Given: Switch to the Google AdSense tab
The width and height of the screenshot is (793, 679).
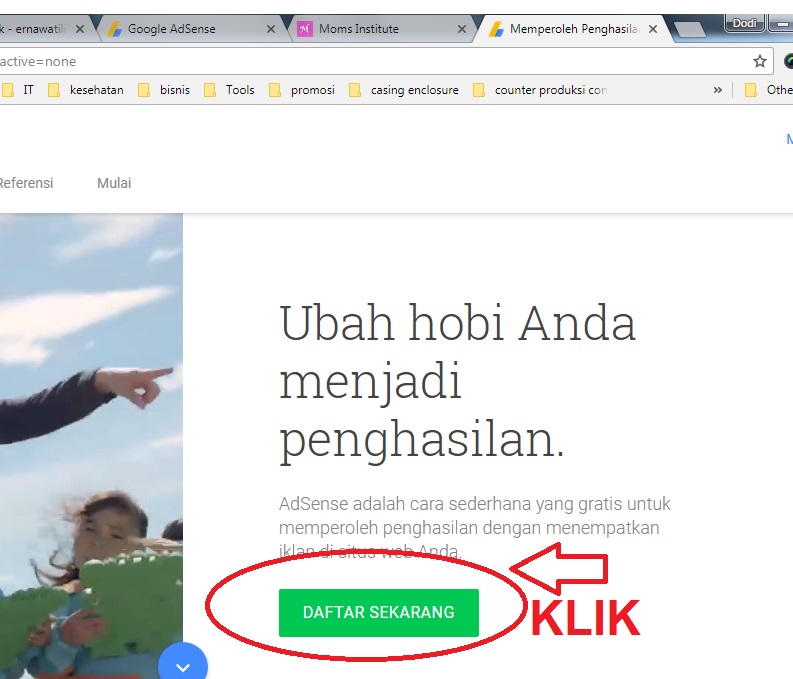Looking at the screenshot, I should pyautogui.click(x=192, y=29).
